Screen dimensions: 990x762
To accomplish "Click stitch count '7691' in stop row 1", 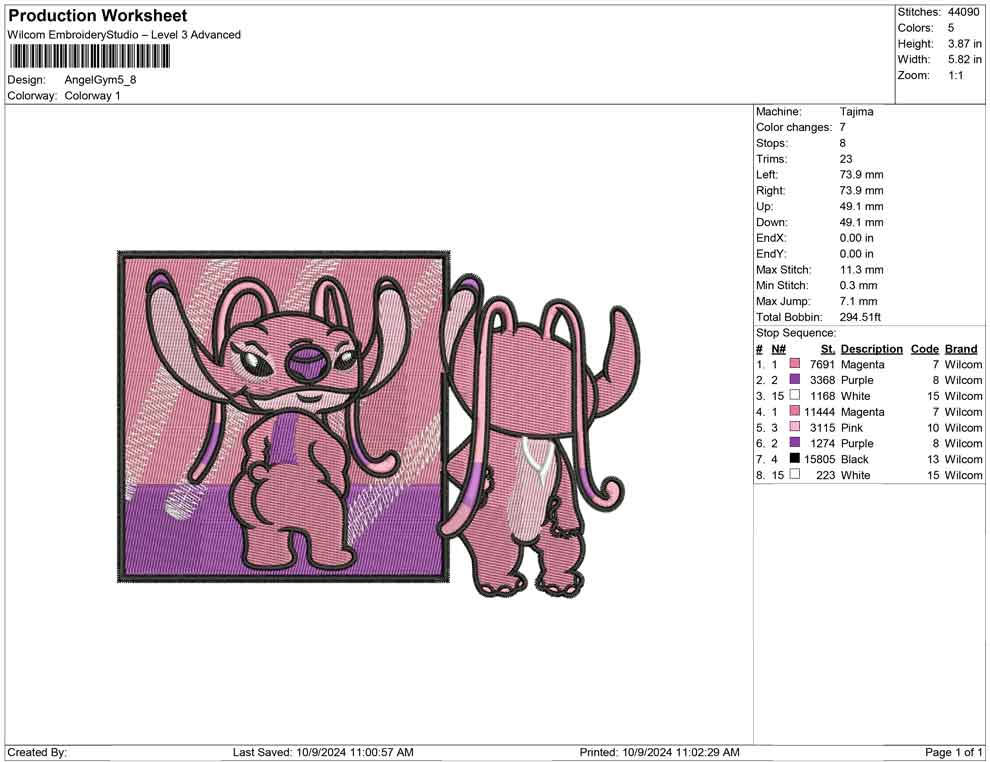I will 822,364.
